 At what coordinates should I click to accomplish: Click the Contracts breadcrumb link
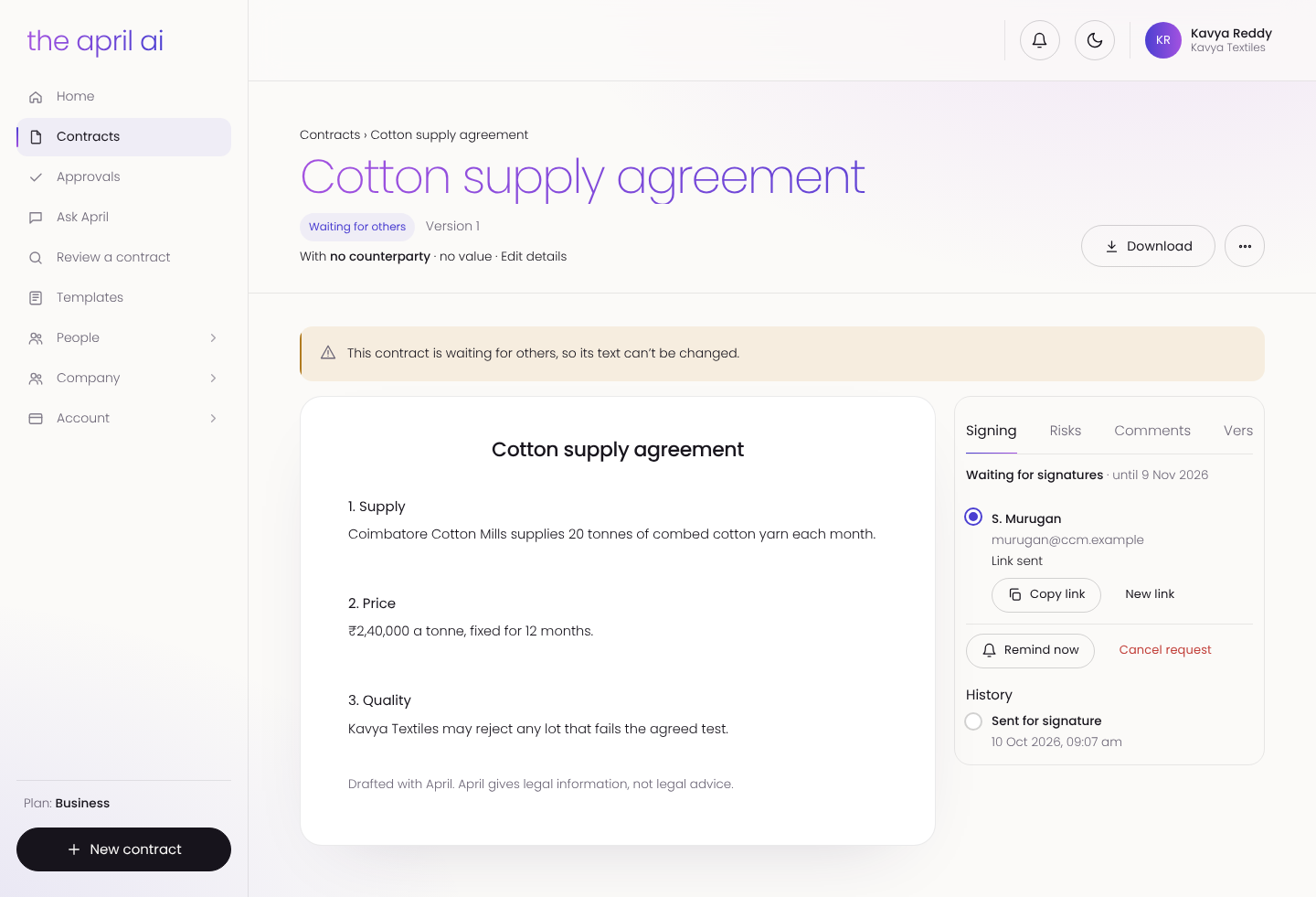[330, 135]
